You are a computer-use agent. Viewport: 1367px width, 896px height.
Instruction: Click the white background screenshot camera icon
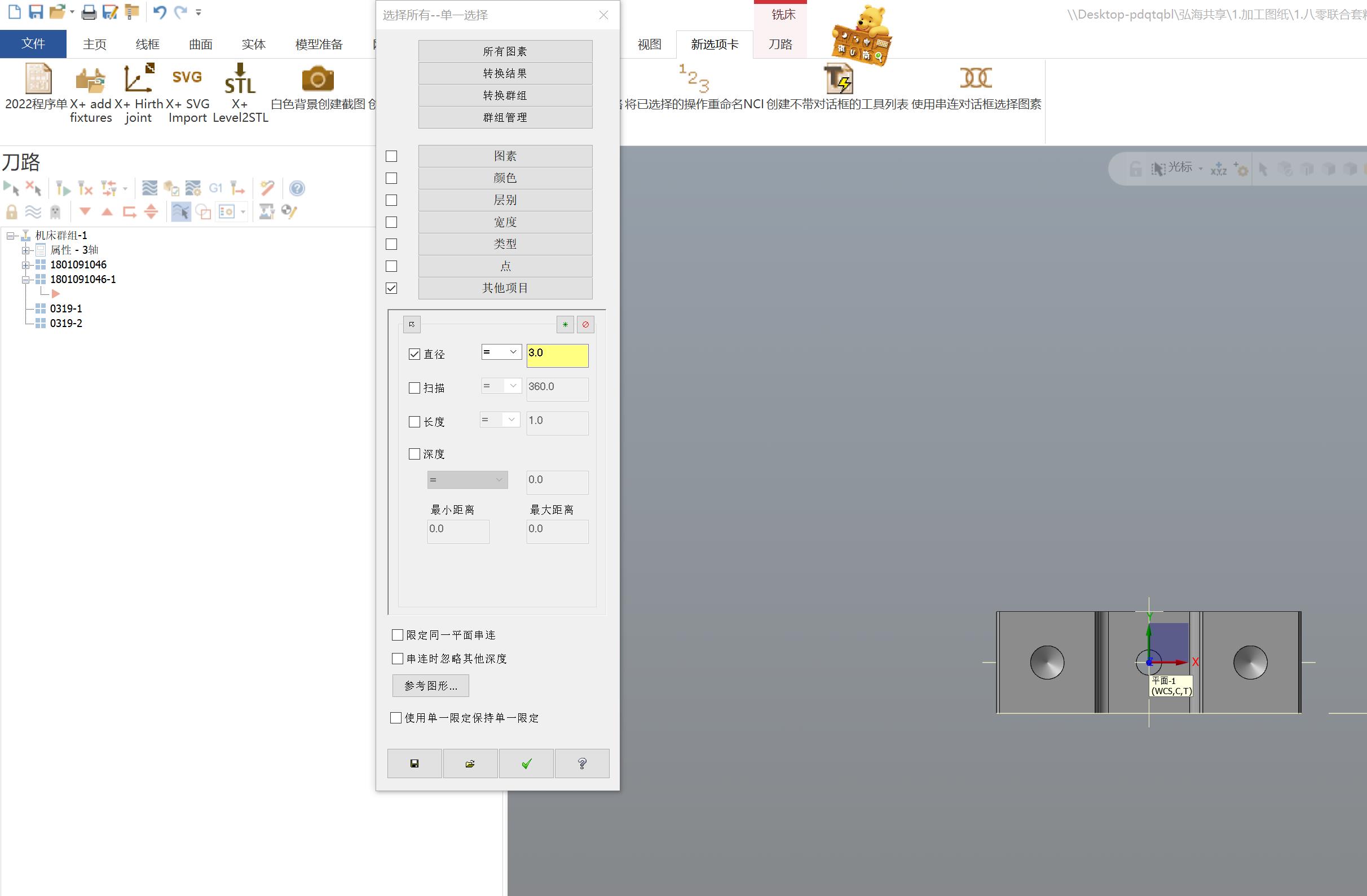click(x=318, y=80)
